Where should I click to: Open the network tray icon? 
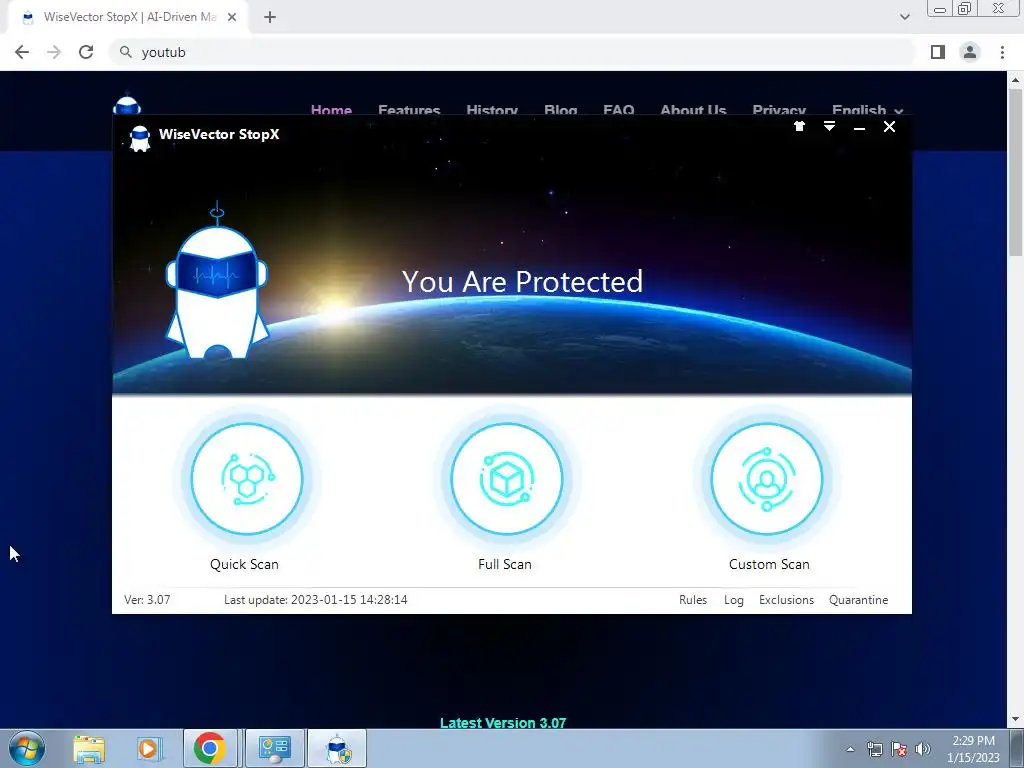874,749
